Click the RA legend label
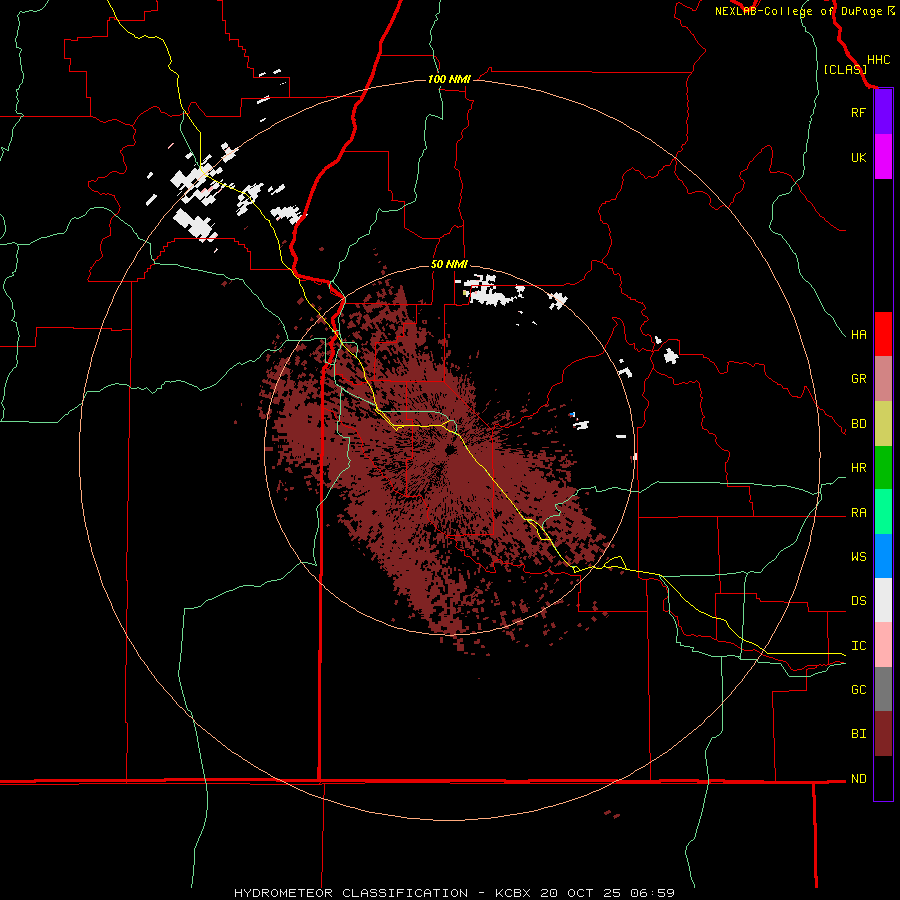 [x=858, y=513]
